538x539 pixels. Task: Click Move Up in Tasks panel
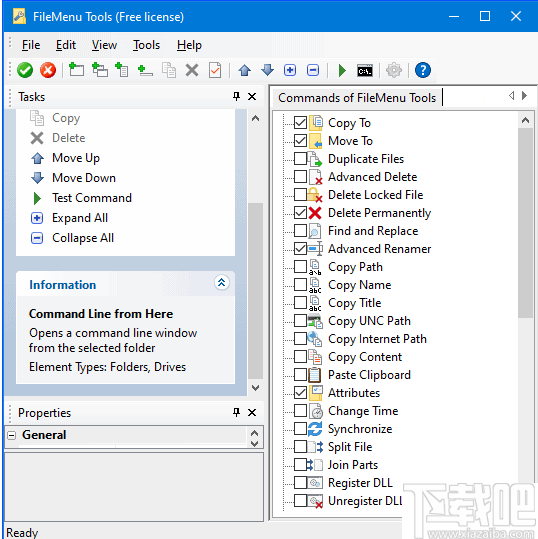[x=76, y=158]
